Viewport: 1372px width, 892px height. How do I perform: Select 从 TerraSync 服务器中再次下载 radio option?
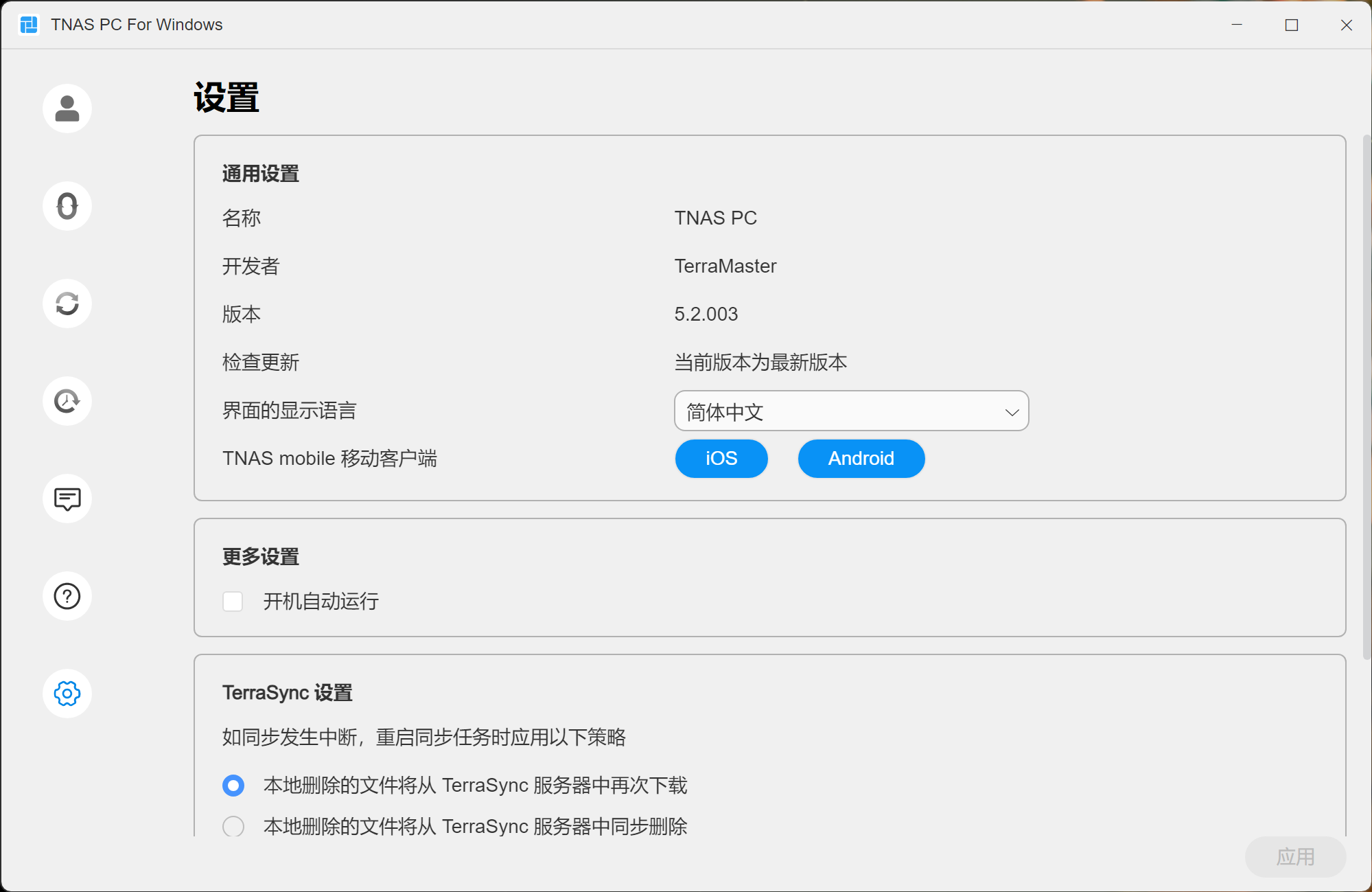click(x=233, y=785)
